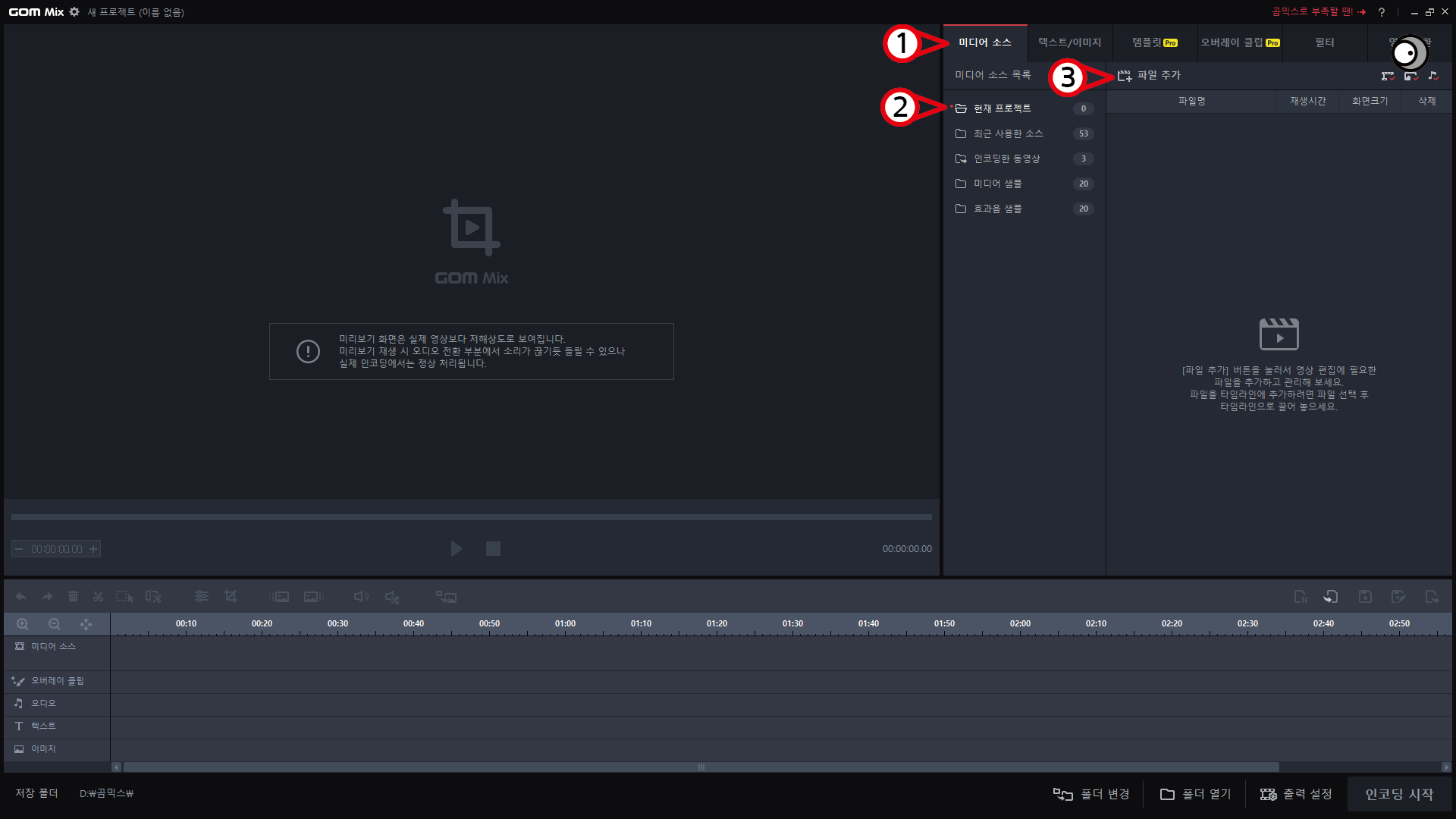Click the preview seek progress bar
1456x819 pixels.
[x=471, y=517]
